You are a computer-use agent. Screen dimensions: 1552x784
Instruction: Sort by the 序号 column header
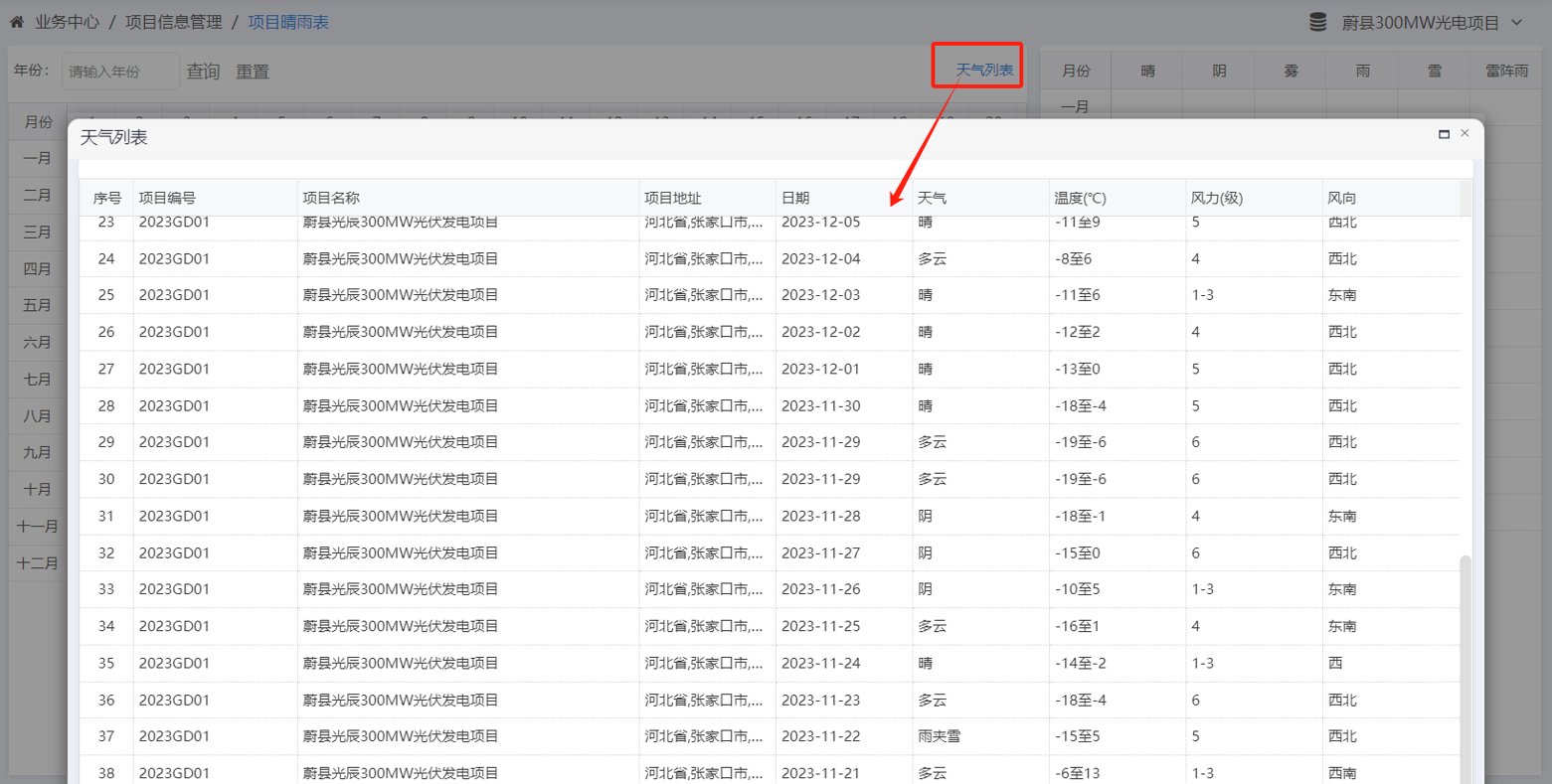point(107,198)
